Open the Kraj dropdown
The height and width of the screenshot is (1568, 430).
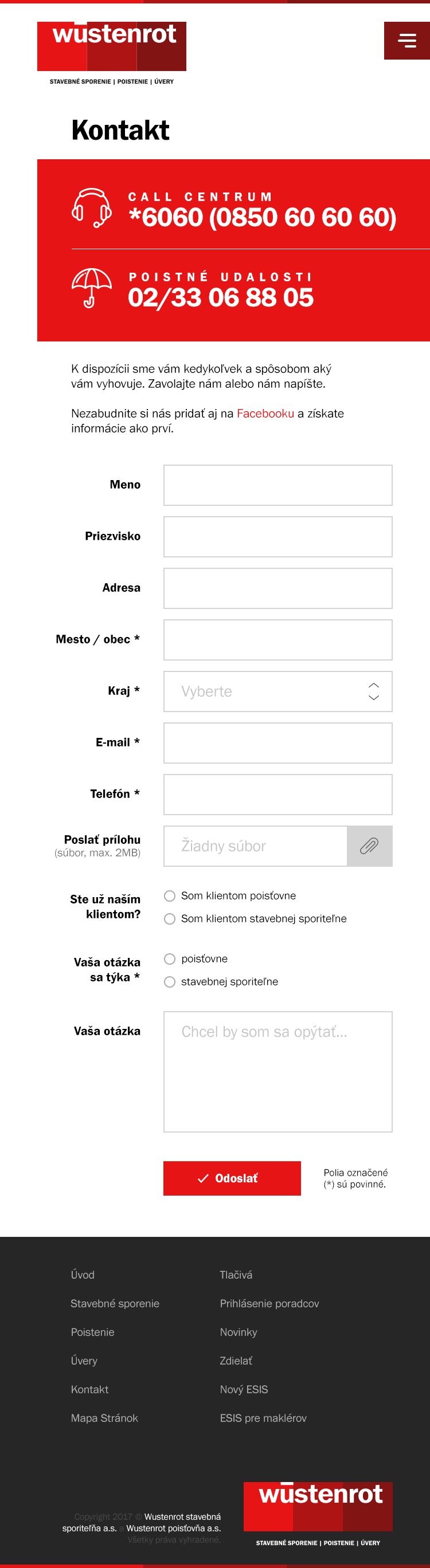(277, 691)
